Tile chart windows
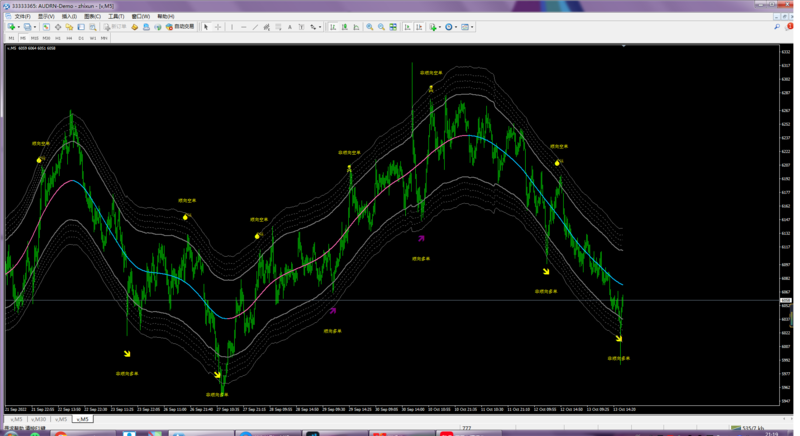The image size is (800, 436). [x=393, y=27]
